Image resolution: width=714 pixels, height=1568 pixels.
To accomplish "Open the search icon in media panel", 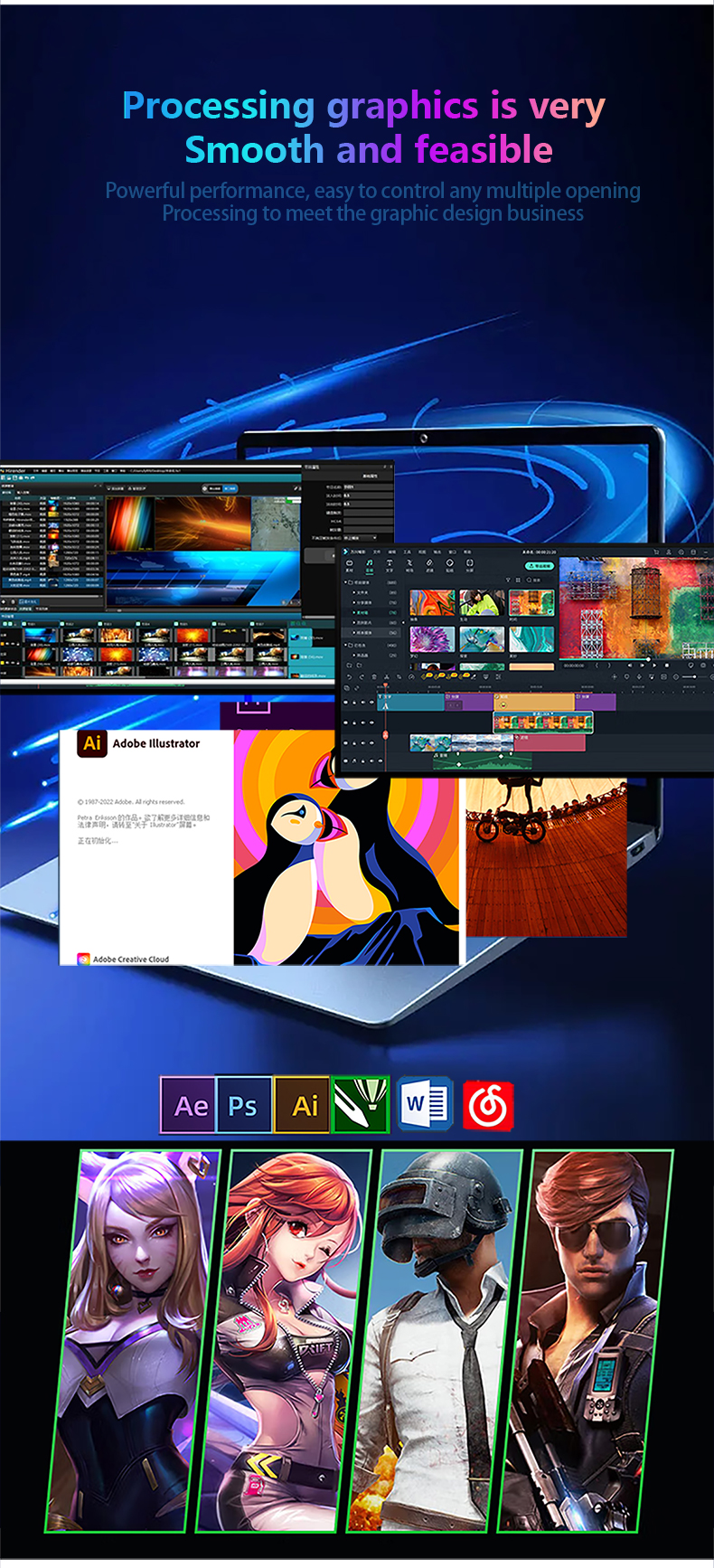I will (x=529, y=580).
